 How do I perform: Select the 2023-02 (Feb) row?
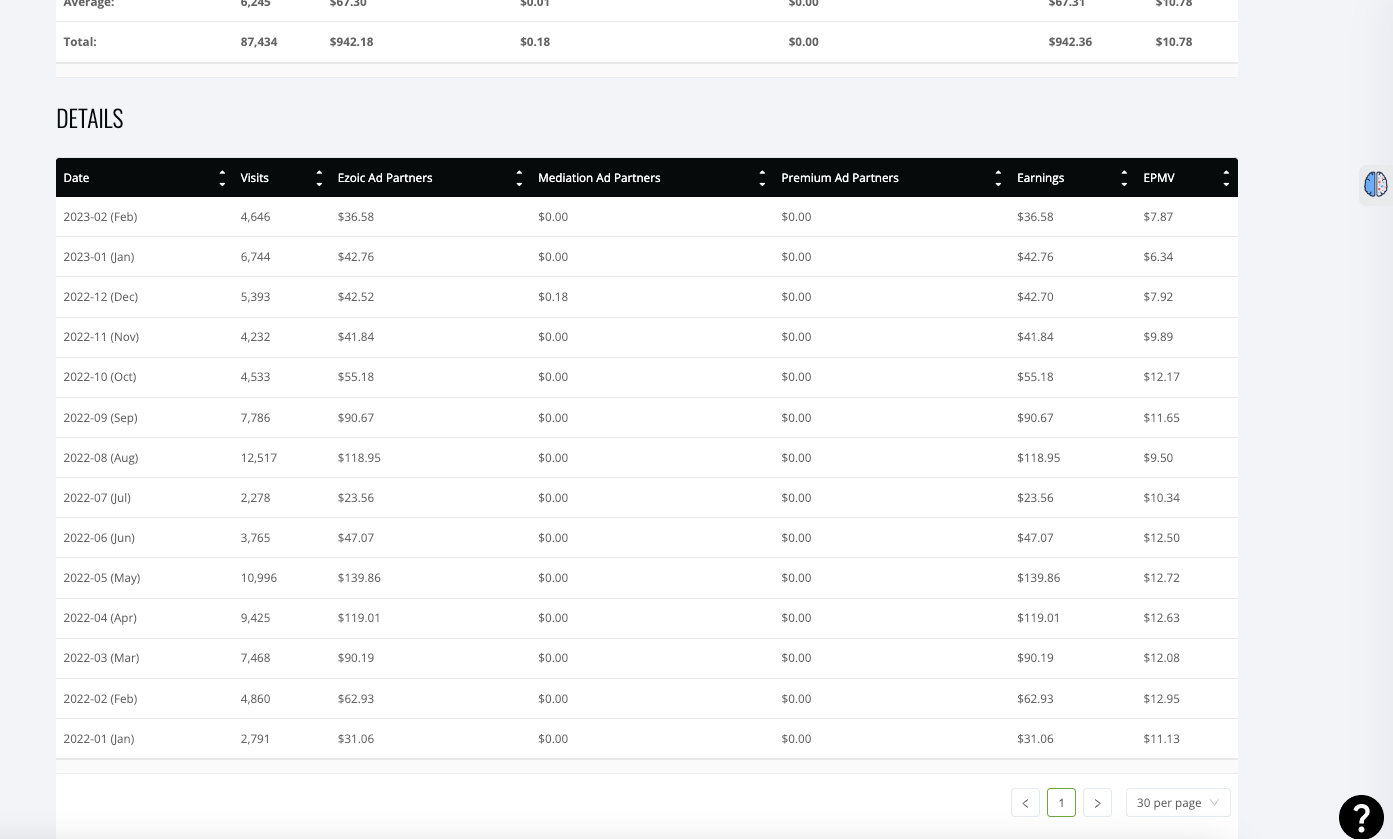(x=647, y=217)
